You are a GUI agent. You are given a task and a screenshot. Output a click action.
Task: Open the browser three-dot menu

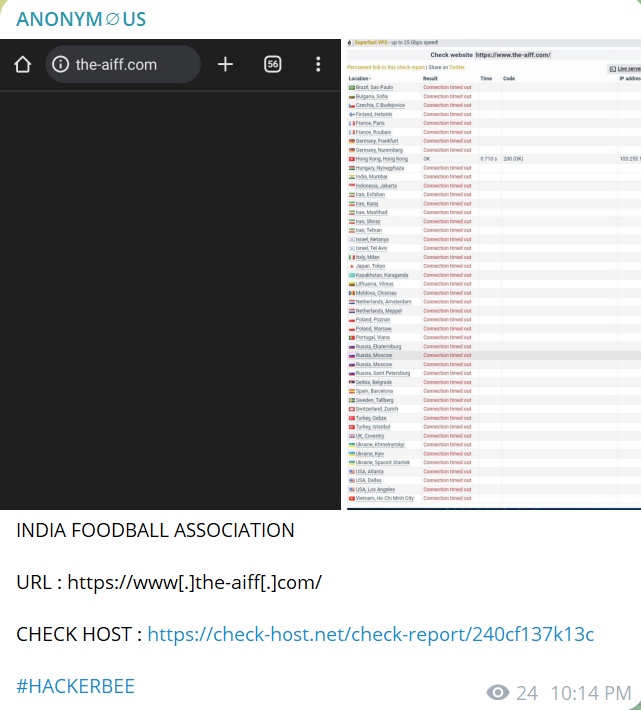[318, 64]
